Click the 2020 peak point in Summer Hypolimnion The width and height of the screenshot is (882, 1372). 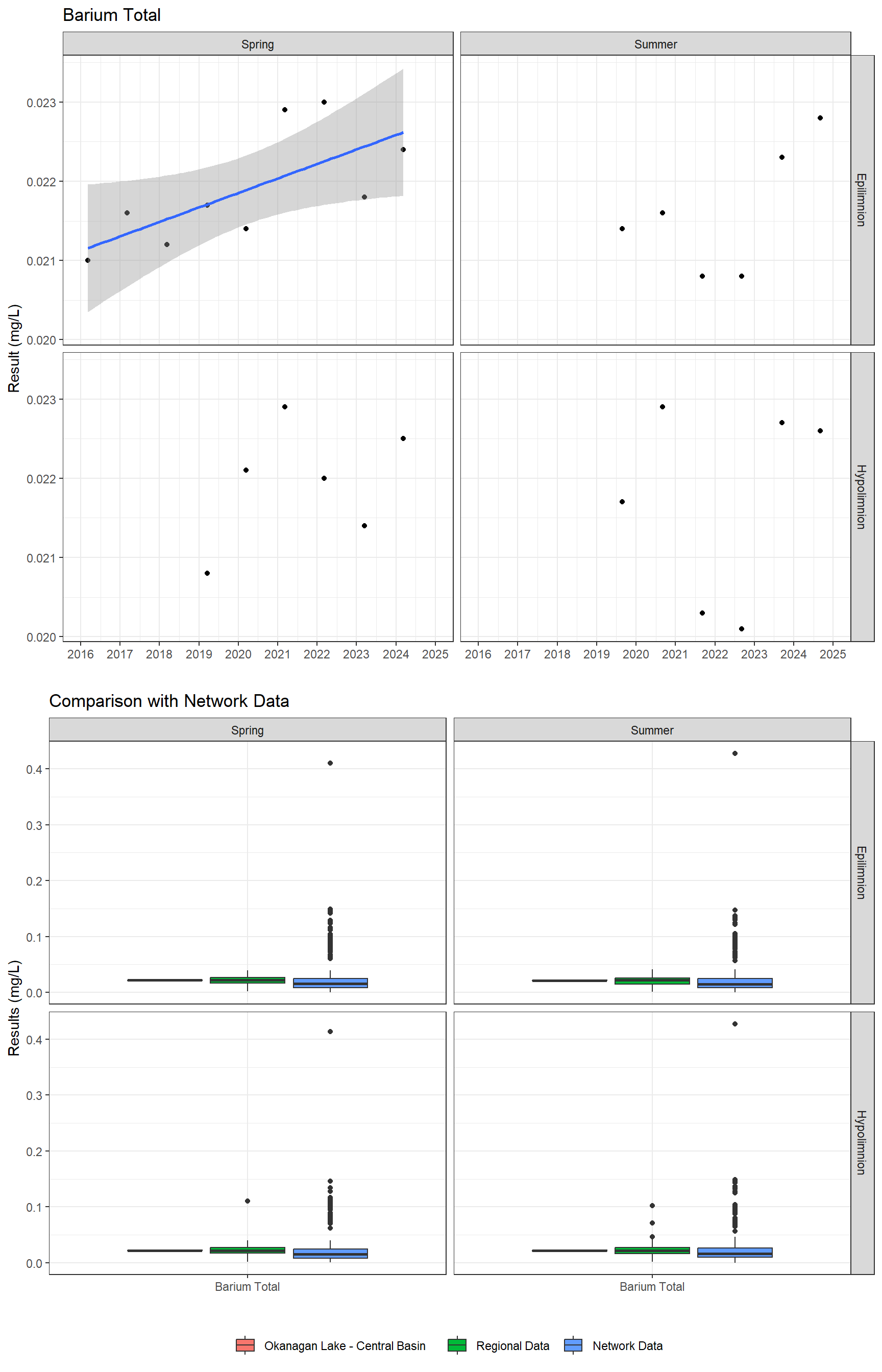click(663, 407)
